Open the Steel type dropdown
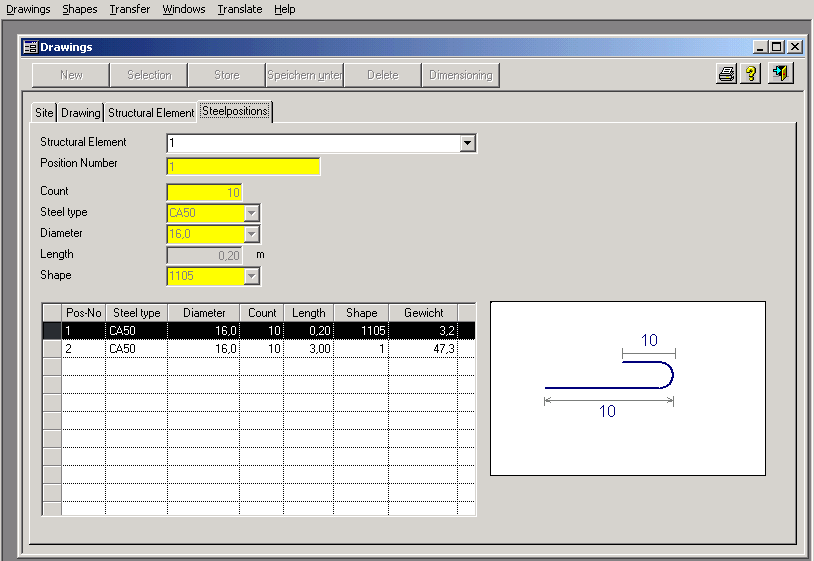Viewport: 814px width, 561px height. coord(252,213)
